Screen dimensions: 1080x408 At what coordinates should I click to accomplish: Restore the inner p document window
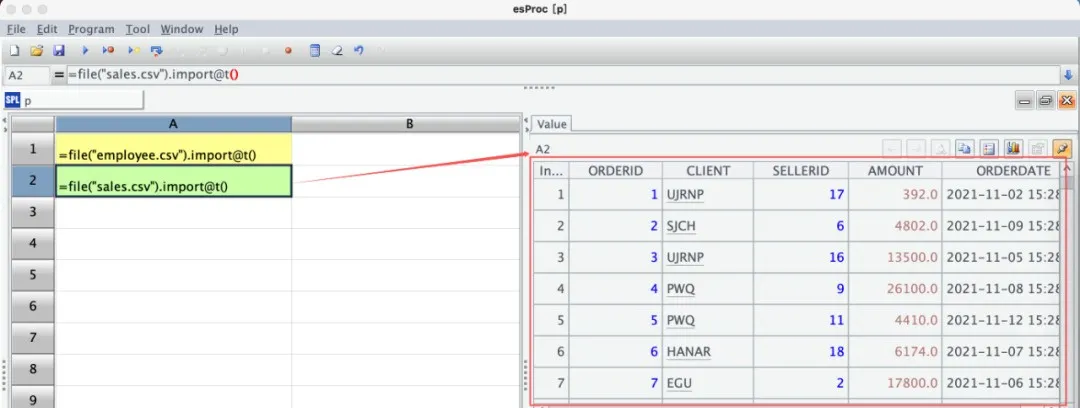pyautogui.click(x=1046, y=101)
